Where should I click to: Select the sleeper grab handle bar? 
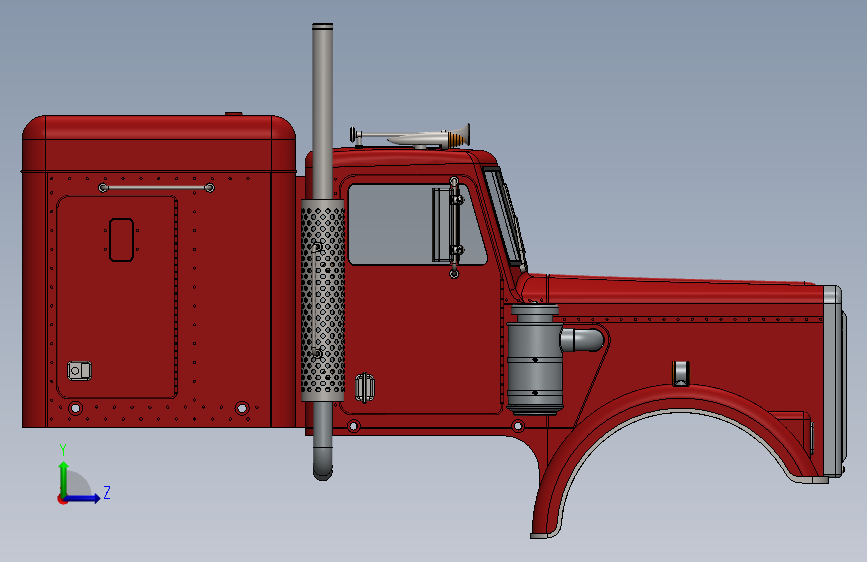[x=156, y=188]
